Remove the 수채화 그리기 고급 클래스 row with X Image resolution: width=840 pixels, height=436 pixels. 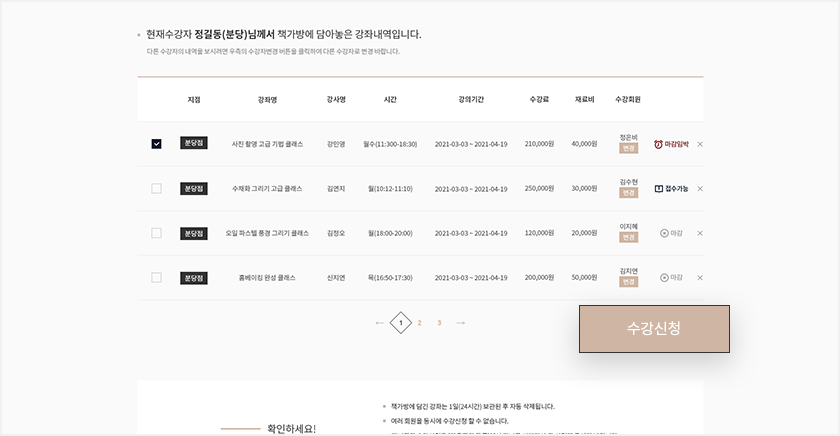click(700, 189)
